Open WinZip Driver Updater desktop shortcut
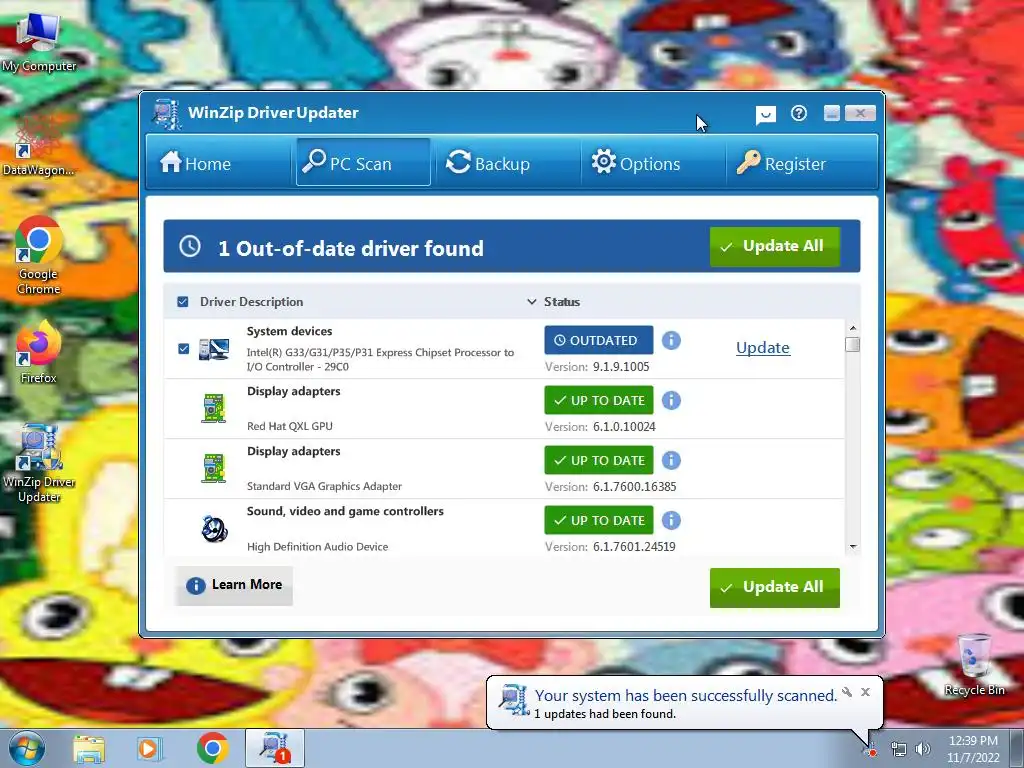Image resolution: width=1024 pixels, height=768 pixels. coord(39,464)
